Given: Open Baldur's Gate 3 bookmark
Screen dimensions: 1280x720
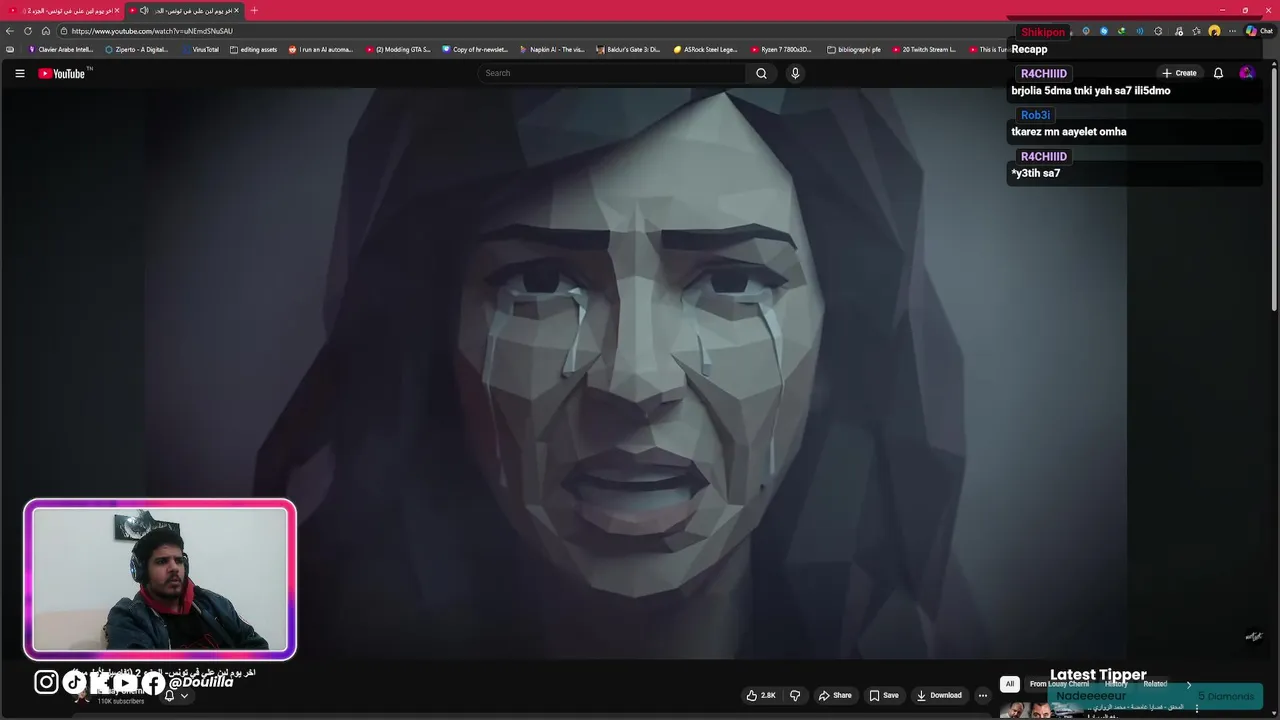Looking at the screenshot, I should (x=628, y=49).
